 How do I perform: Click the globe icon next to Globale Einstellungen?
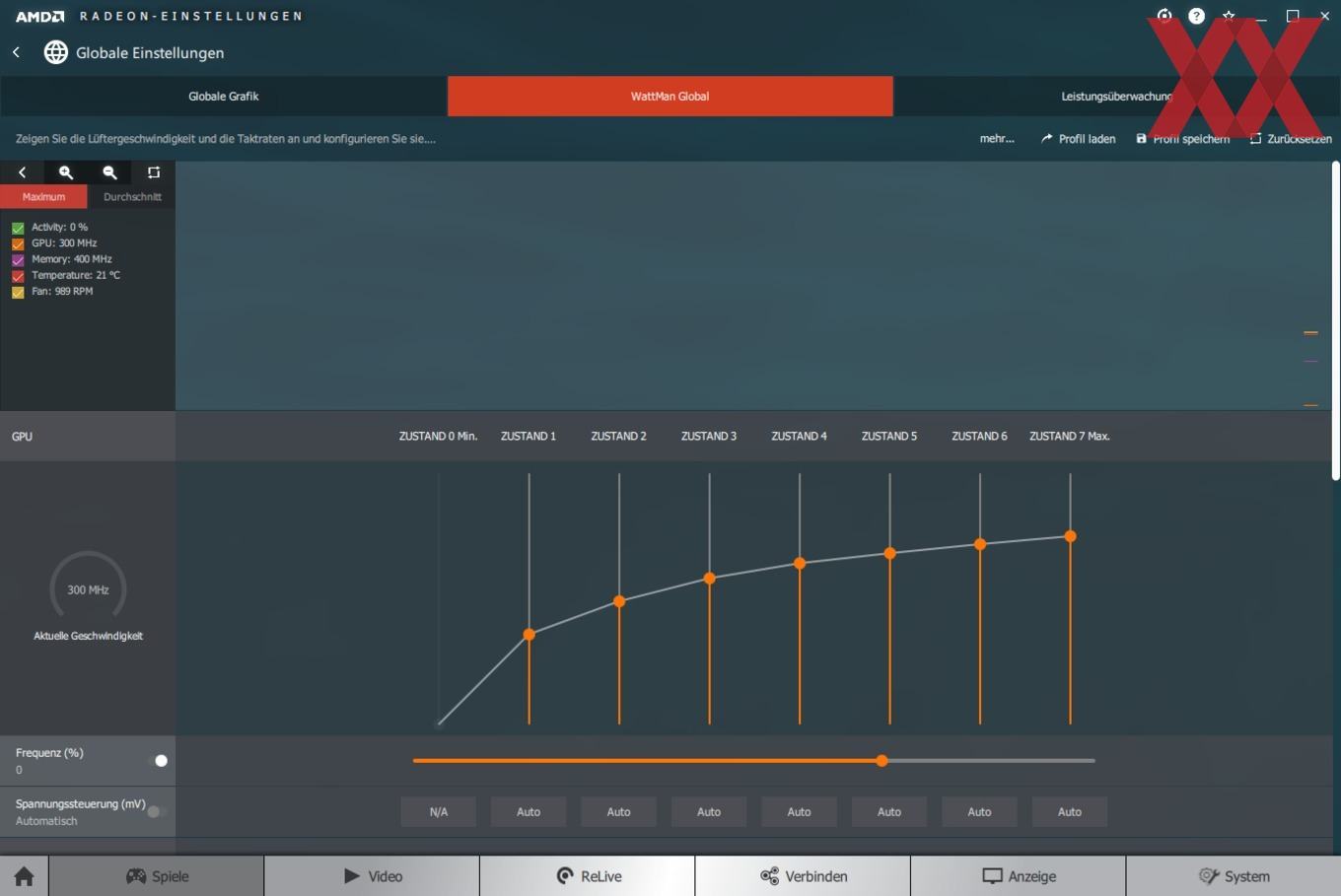pyautogui.click(x=56, y=52)
